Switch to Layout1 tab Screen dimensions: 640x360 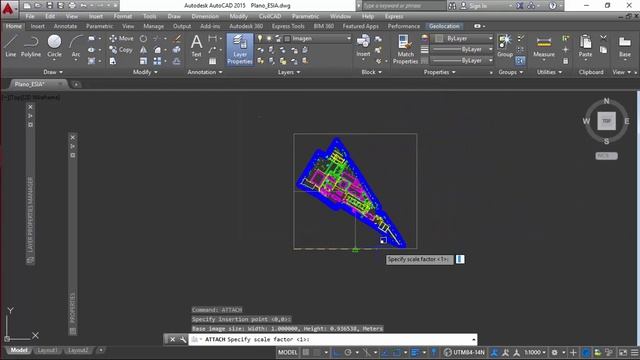pyautogui.click(x=47, y=351)
